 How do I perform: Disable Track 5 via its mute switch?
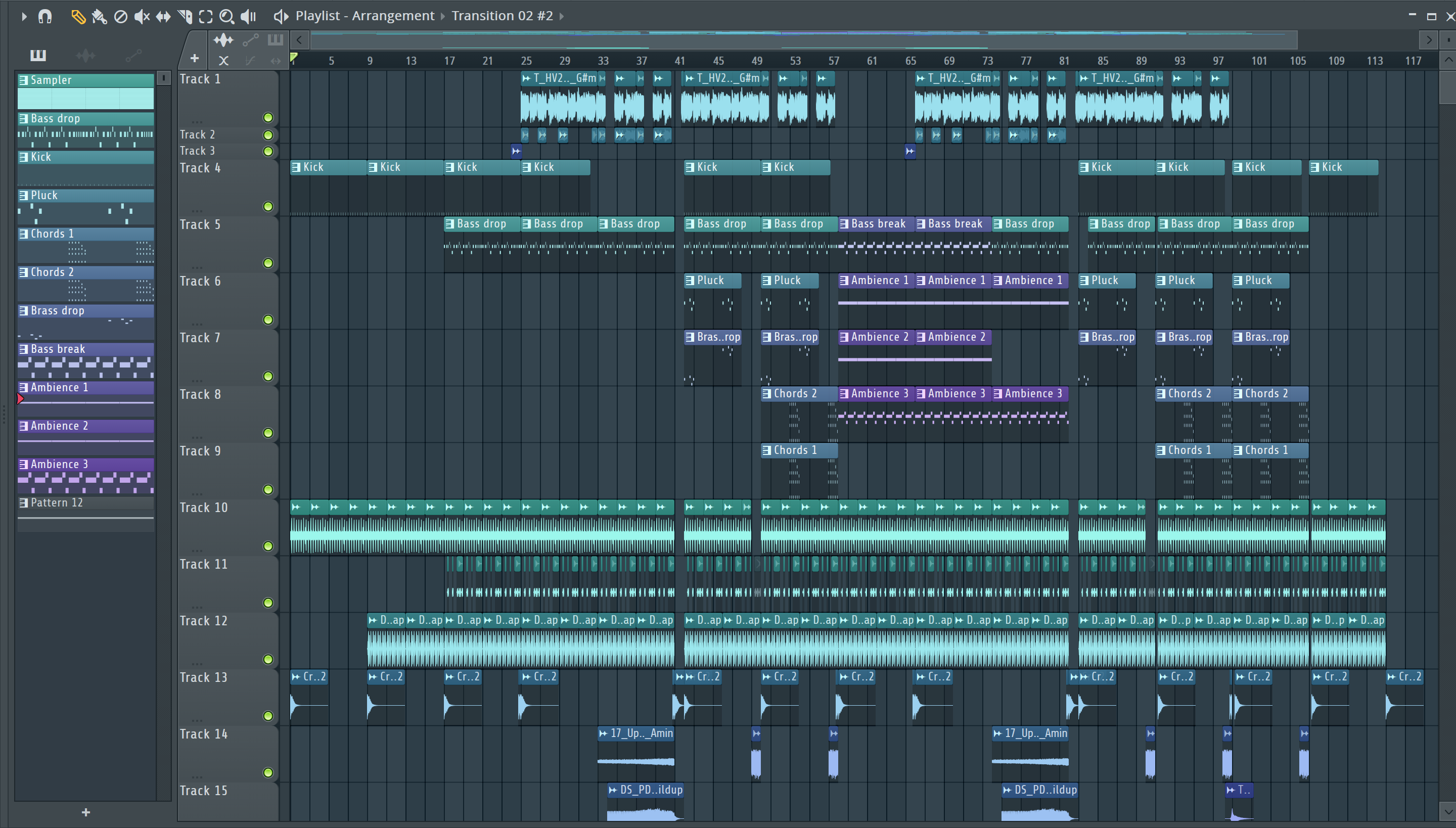(268, 263)
